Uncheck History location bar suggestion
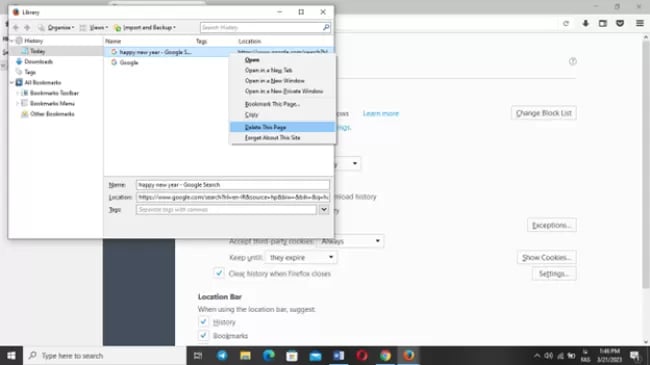 pos(203,322)
